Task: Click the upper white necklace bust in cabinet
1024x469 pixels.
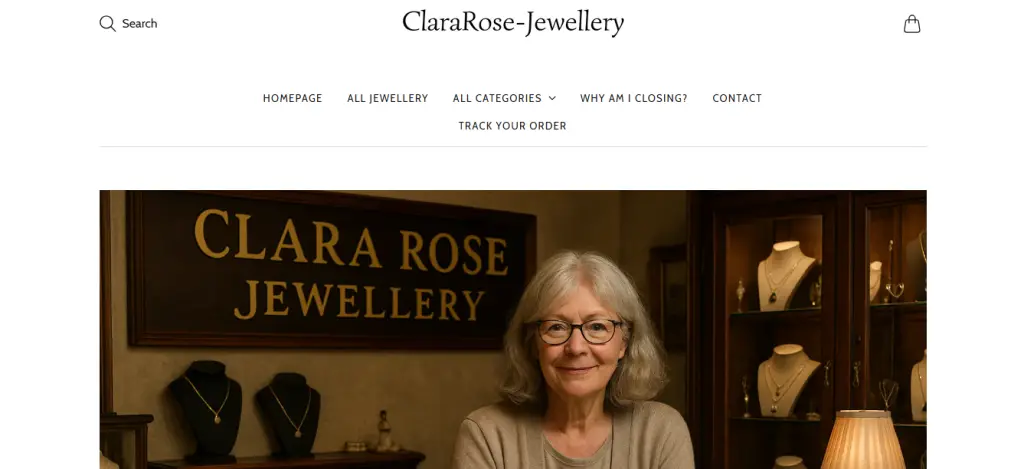Action: point(786,276)
